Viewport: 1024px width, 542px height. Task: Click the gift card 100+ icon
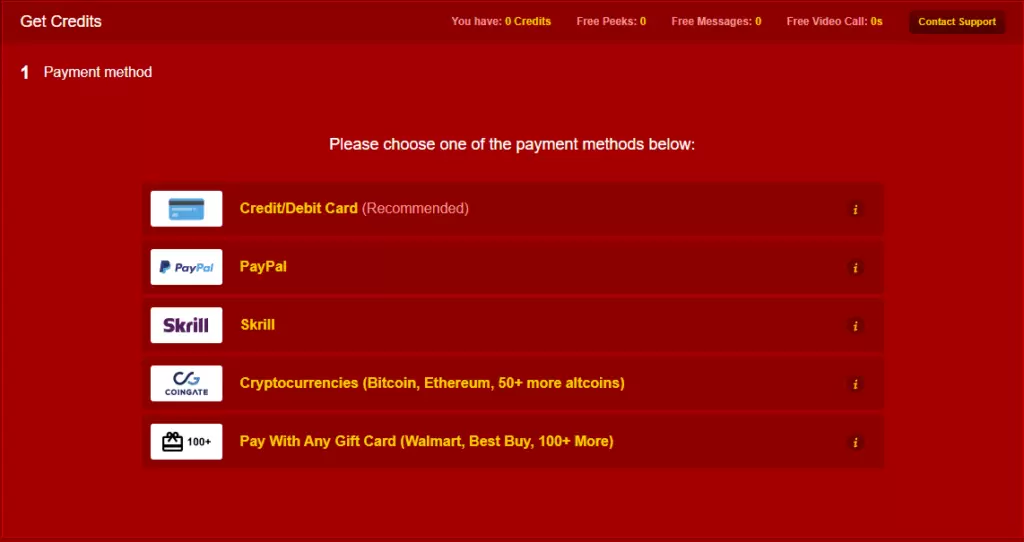(x=186, y=441)
